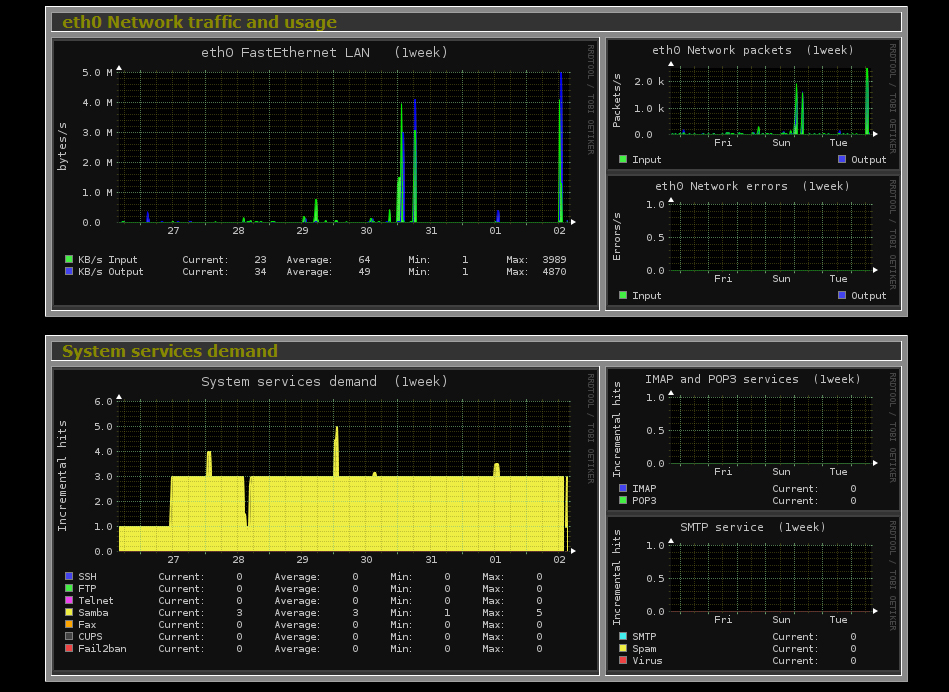Click the Output swatch under Network packets

coord(842,159)
